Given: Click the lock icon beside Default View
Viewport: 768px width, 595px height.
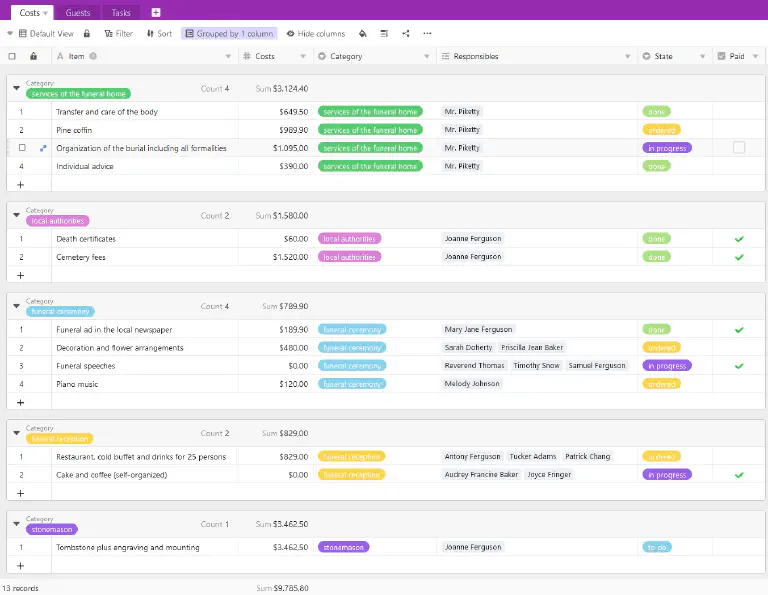Looking at the screenshot, I should pyautogui.click(x=87, y=34).
